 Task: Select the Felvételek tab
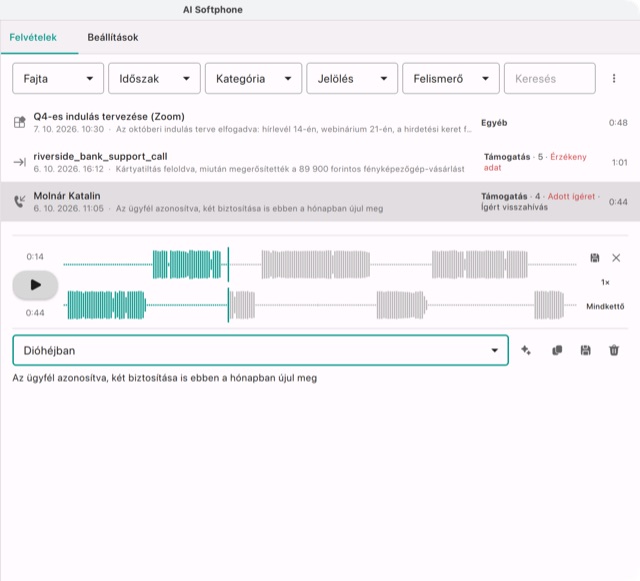[x=33, y=38]
